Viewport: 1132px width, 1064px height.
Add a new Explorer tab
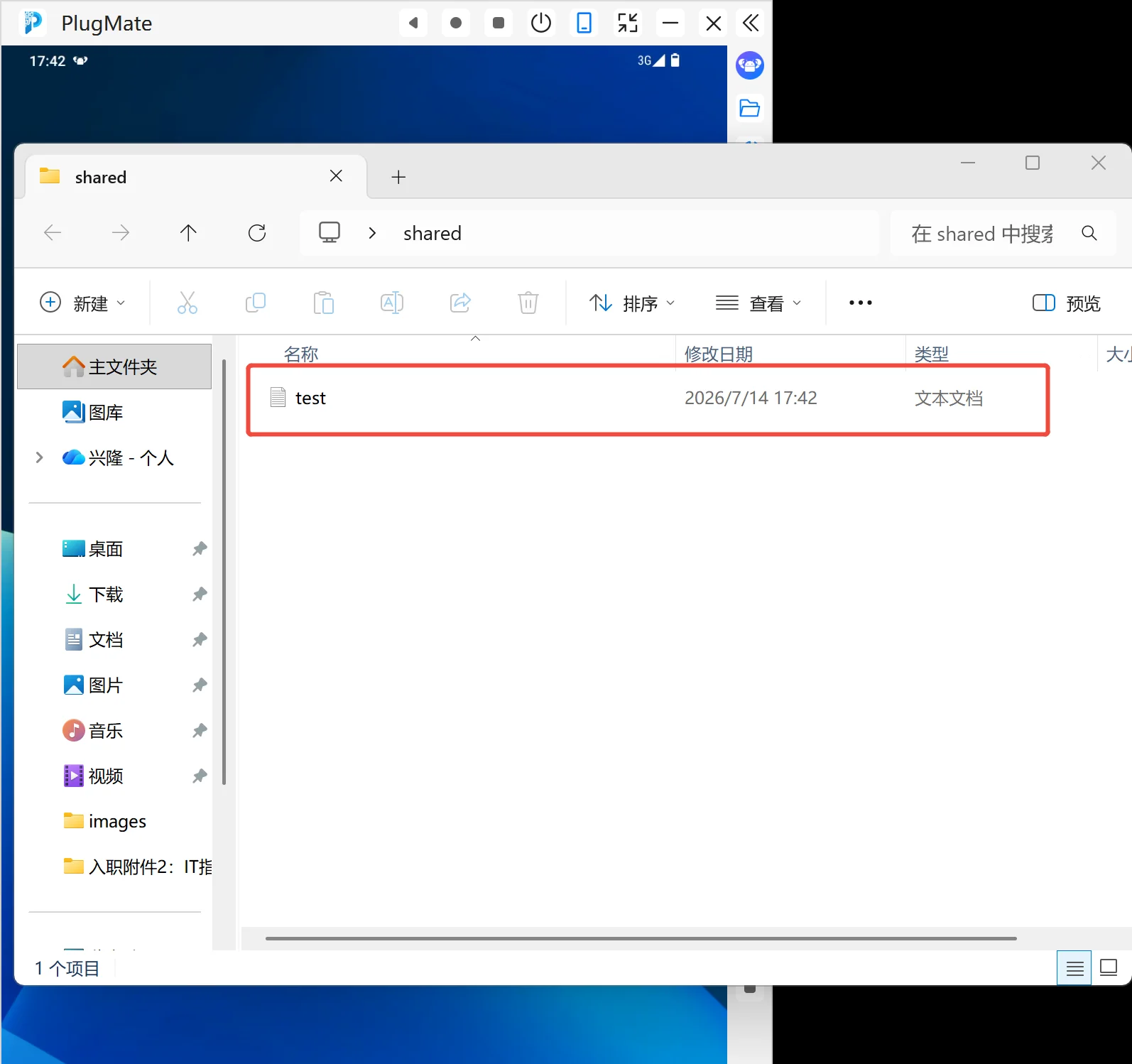(398, 177)
